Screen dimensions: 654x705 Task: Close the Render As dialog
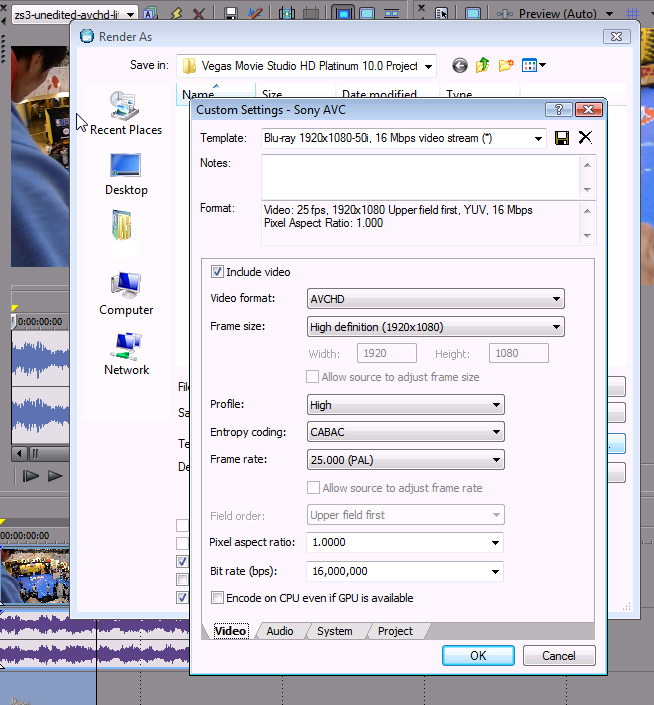click(616, 36)
